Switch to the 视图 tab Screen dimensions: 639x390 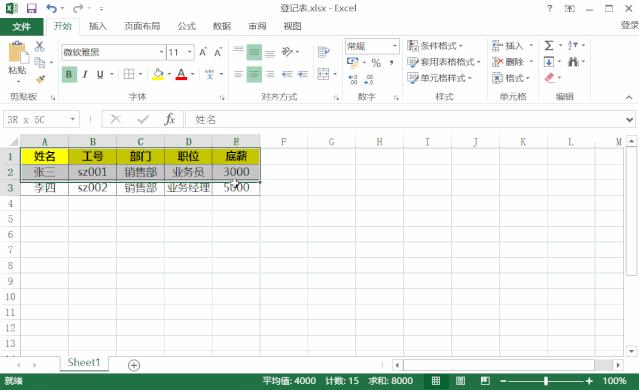(x=292, y=26)
